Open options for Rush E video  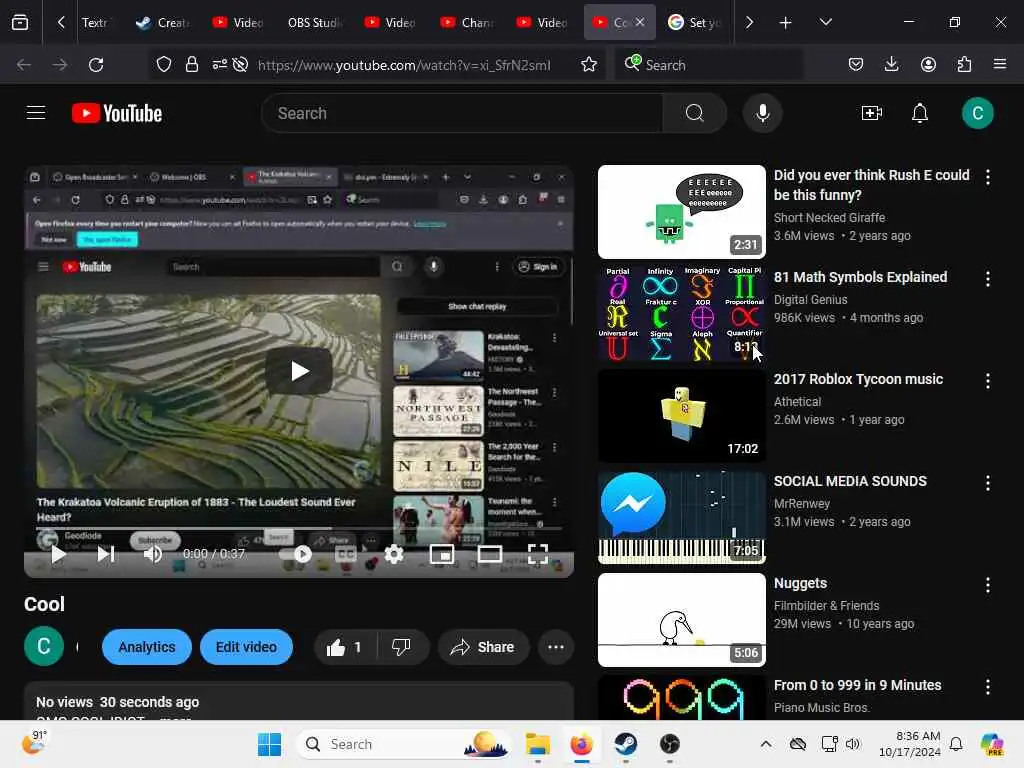point(987,177)
